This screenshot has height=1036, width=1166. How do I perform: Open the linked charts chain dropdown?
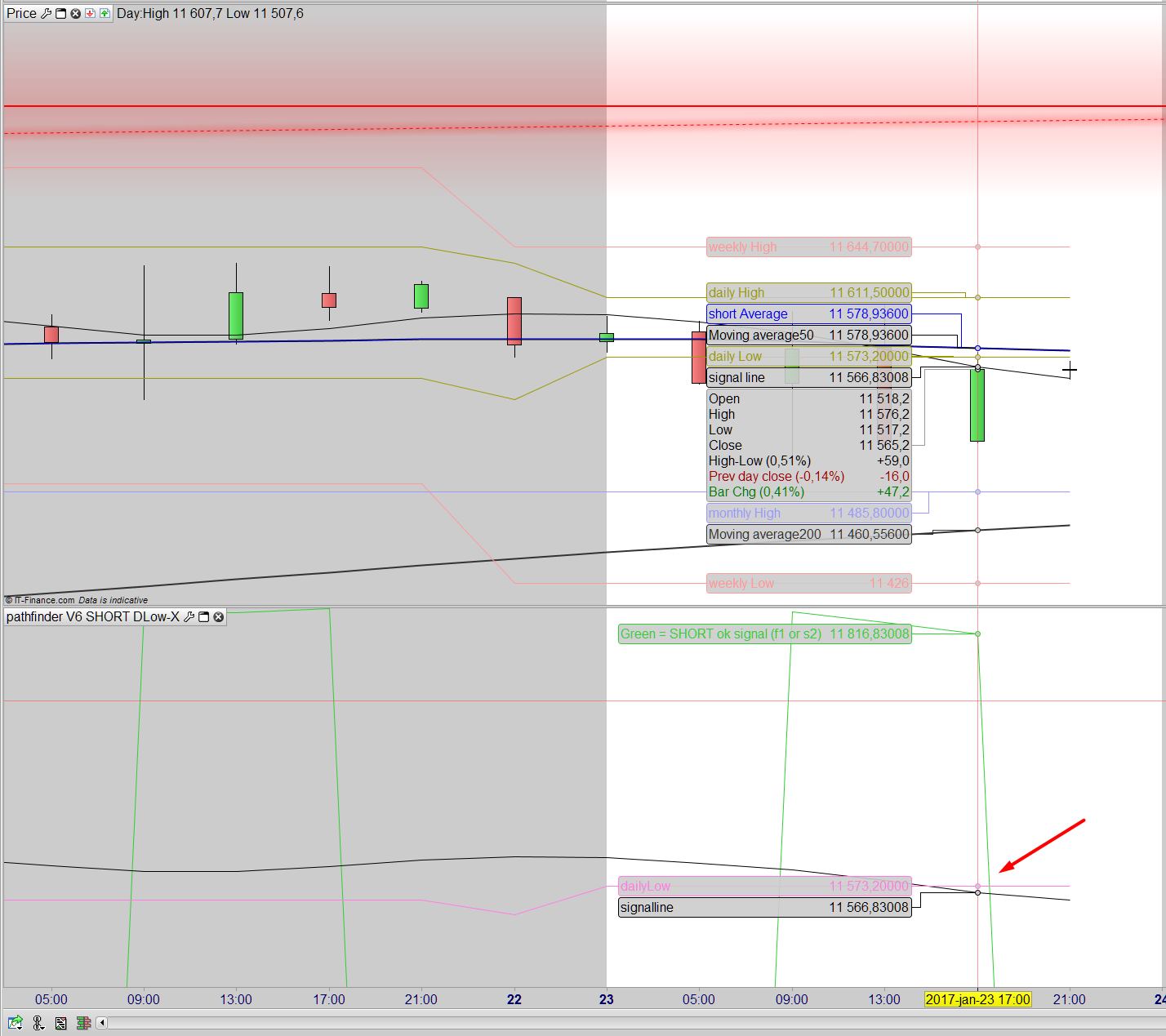tap(38, 1022)
